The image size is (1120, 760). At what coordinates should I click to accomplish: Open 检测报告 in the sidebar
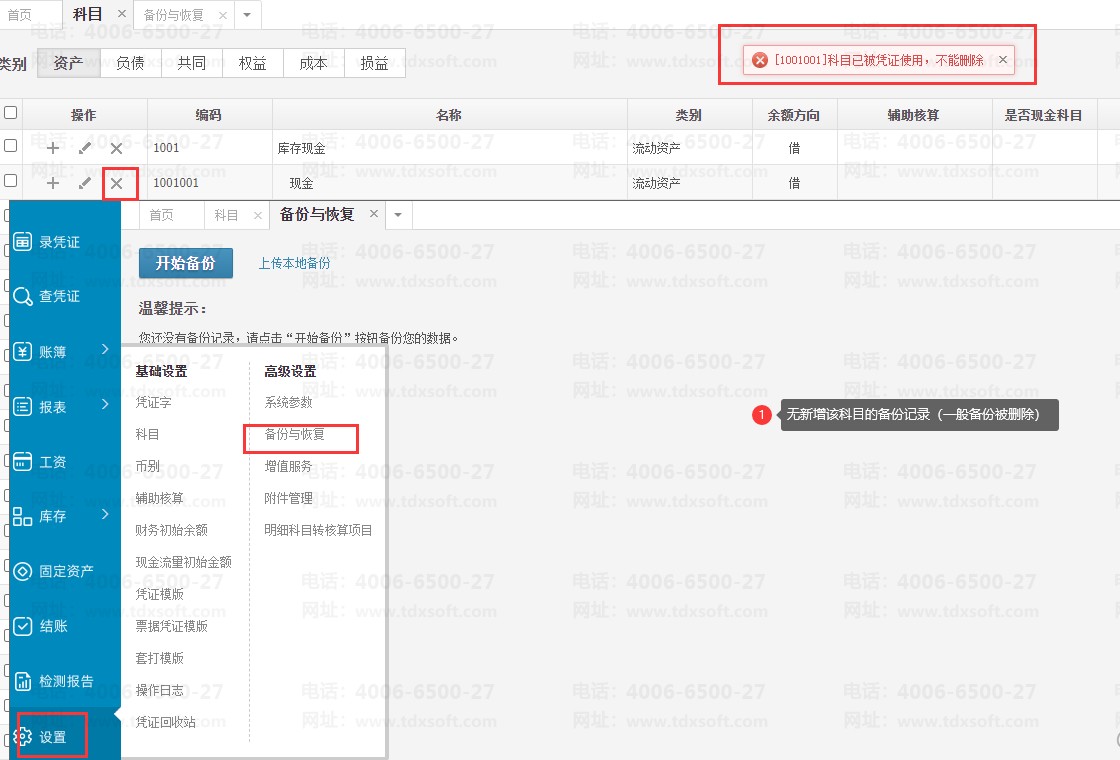pyautogui.click(x=65, y=682)
